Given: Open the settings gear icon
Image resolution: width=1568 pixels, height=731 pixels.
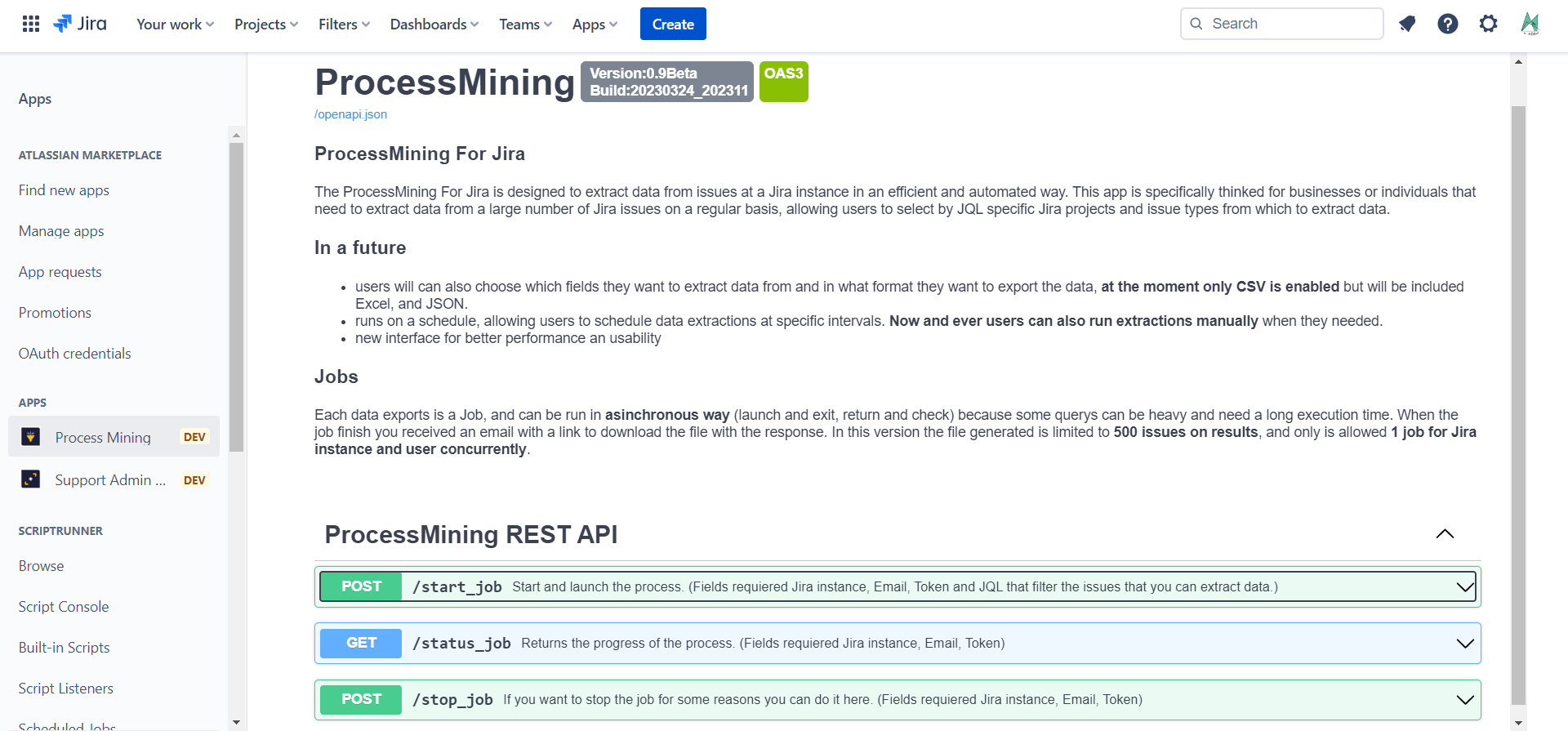Looking at the screenshot, I should 1488,24.
